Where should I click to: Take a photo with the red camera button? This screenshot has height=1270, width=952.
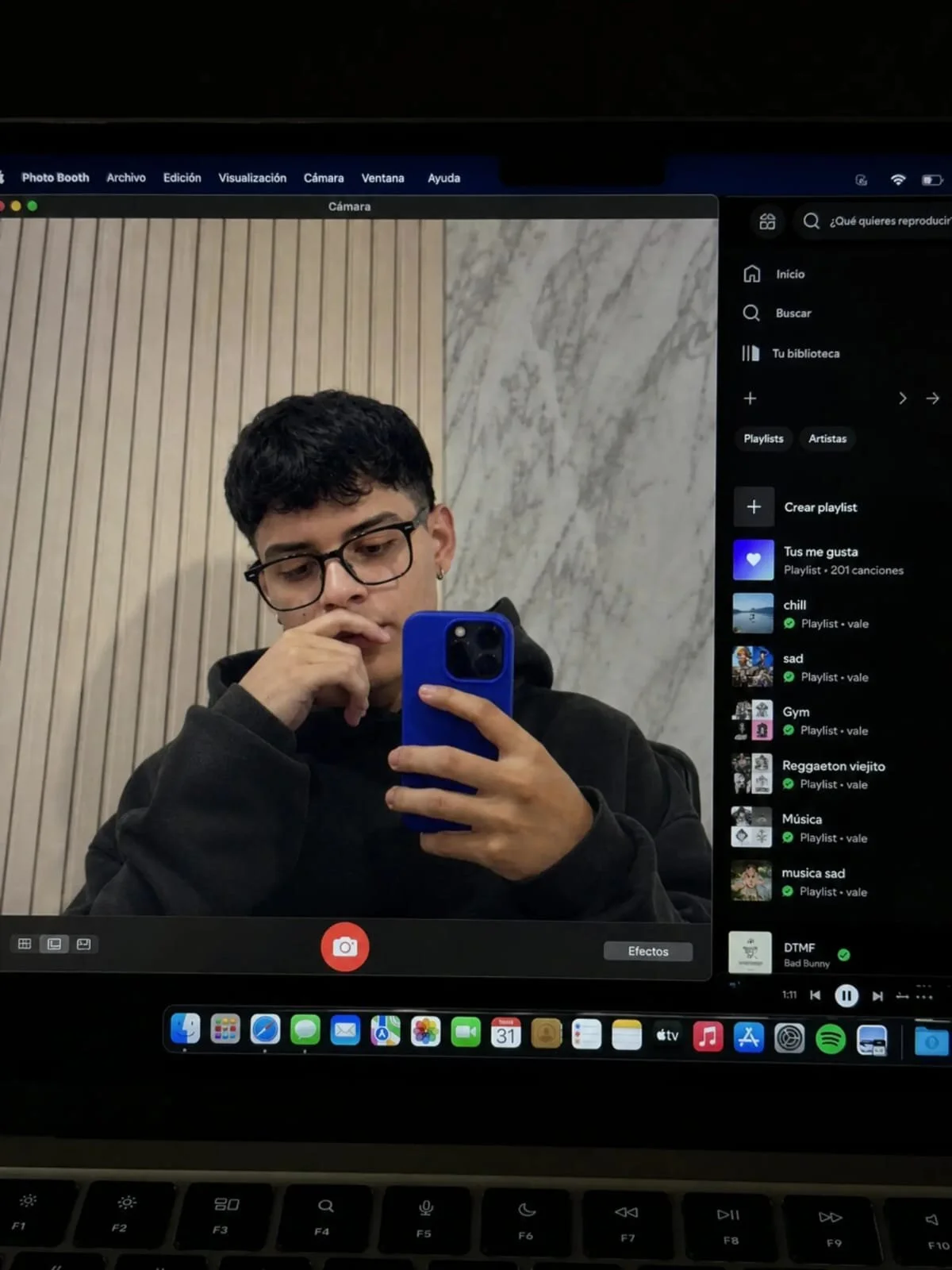pos(344,946)
